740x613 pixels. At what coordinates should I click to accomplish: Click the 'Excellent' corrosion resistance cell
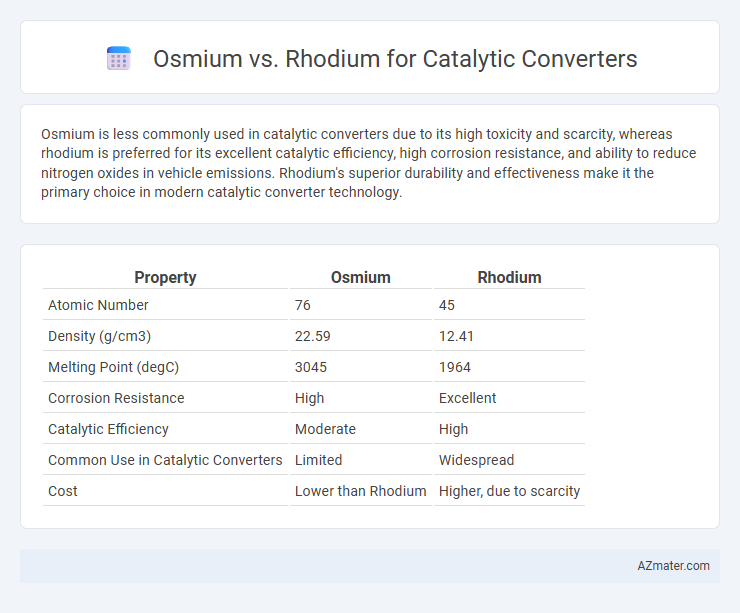pos(467,398)
